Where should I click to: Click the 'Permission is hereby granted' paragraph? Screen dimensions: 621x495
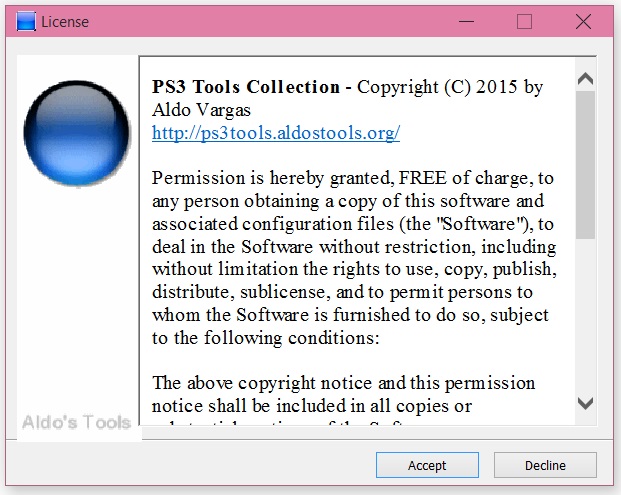pos(354,258)
